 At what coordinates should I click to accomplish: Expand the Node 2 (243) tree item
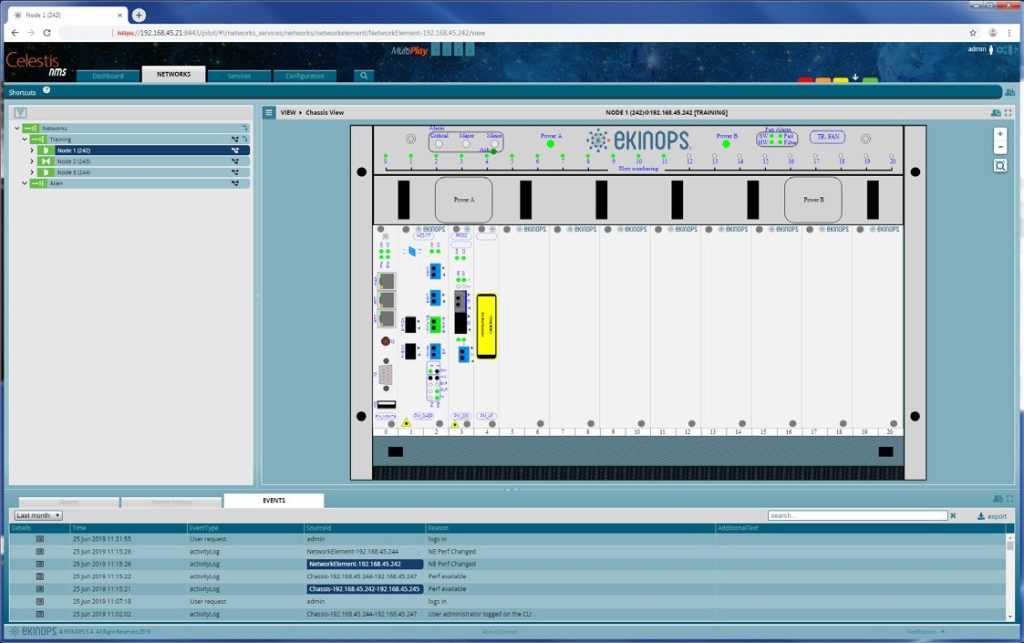click(x=31, y=161)
